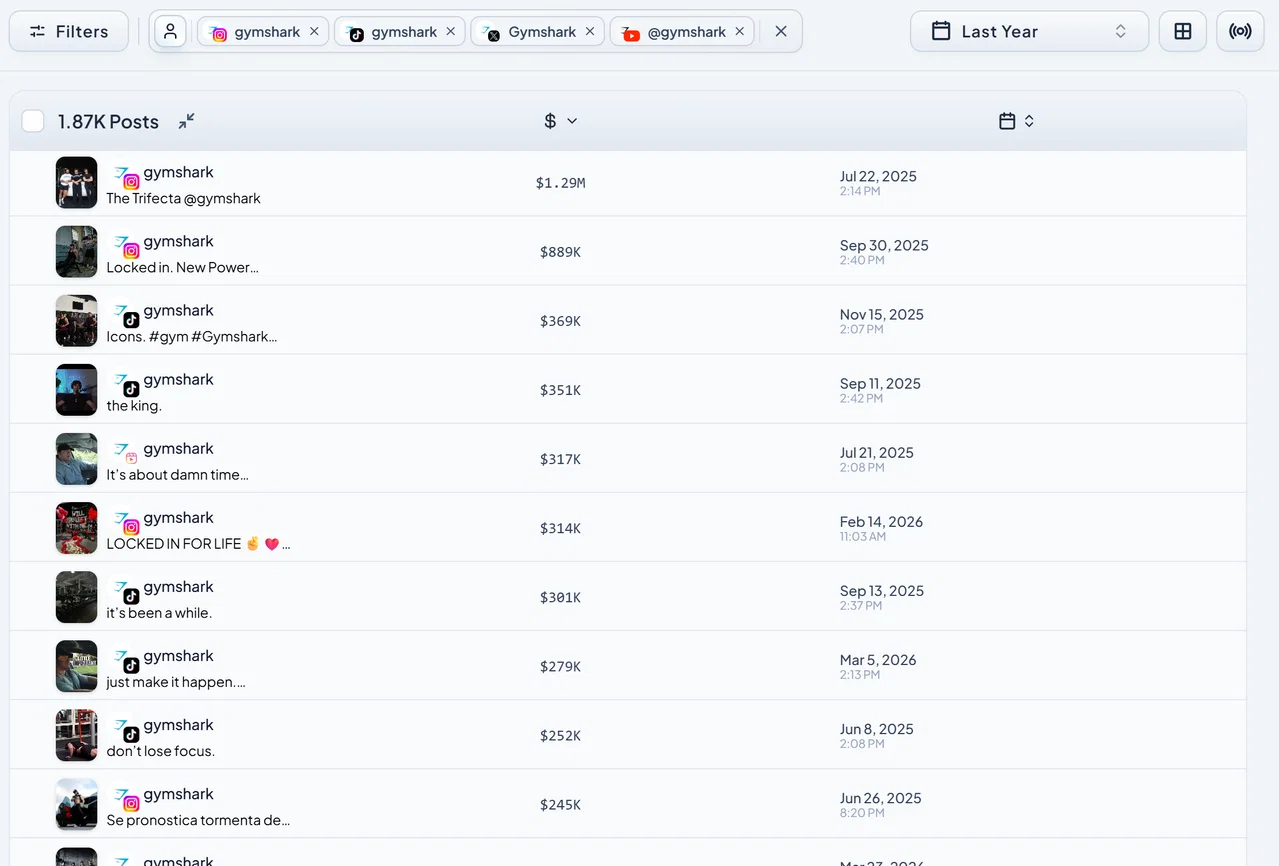Sort posts by the calendar date column
The height and width of the screenshot is (866, 1279).
tap(1016, 121)
